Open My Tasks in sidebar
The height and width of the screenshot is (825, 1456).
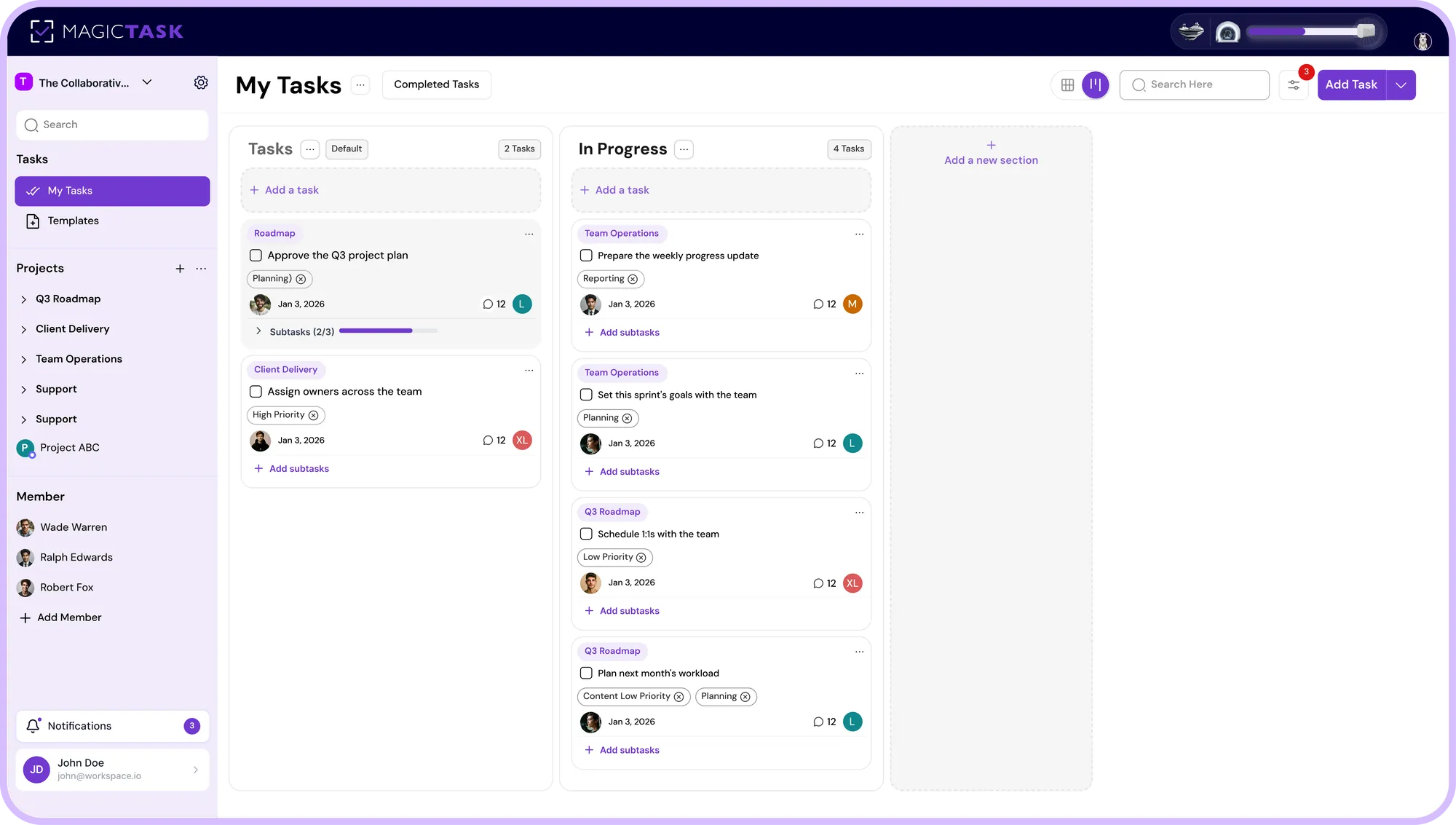[112, 191]
